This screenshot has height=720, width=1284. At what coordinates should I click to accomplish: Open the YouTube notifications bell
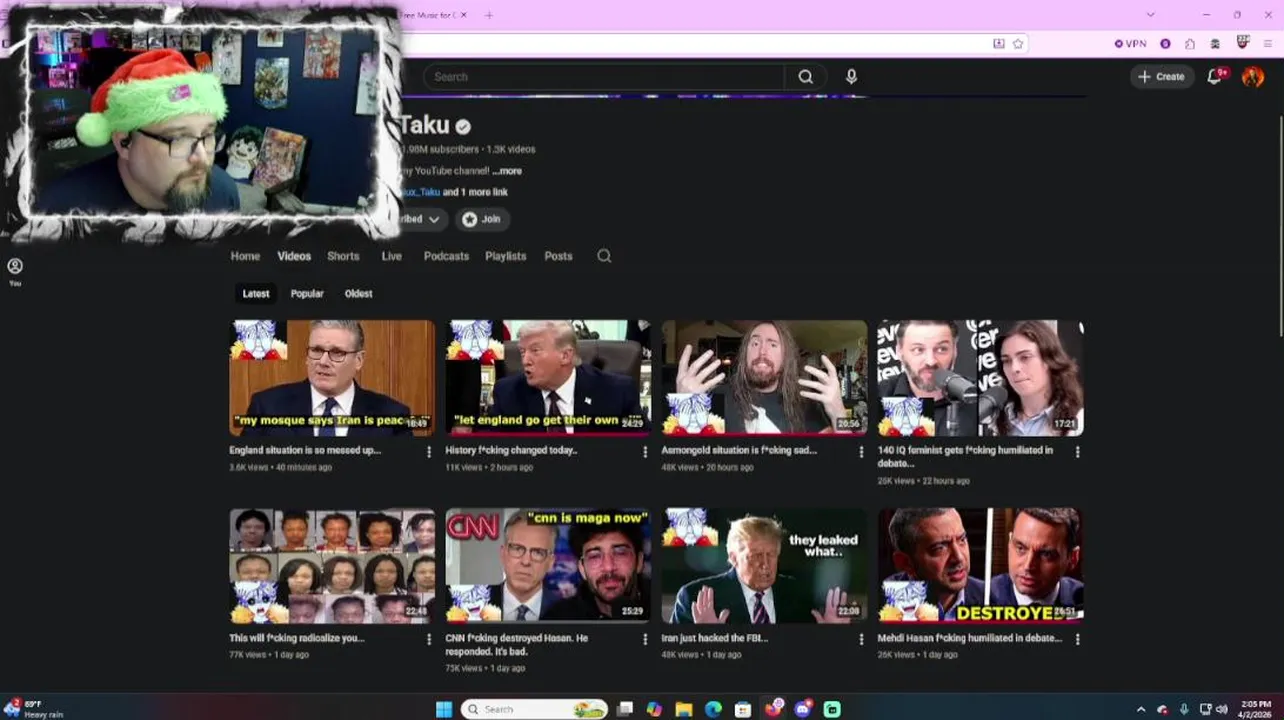tap(1215, 76)
